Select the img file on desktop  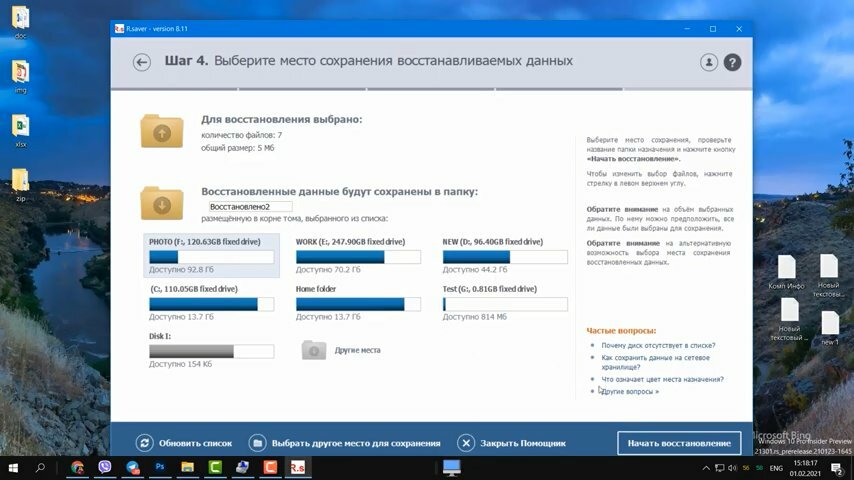[21, 76]
